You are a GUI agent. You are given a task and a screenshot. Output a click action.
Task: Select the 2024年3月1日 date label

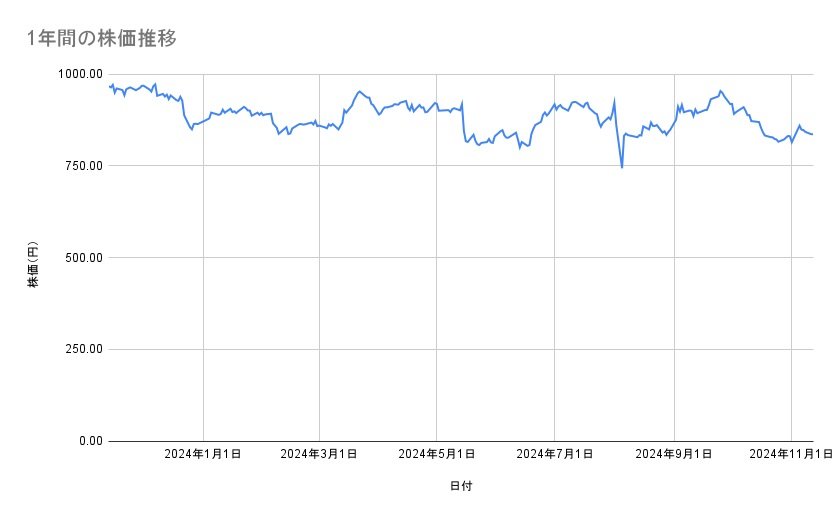click(320, 455)
